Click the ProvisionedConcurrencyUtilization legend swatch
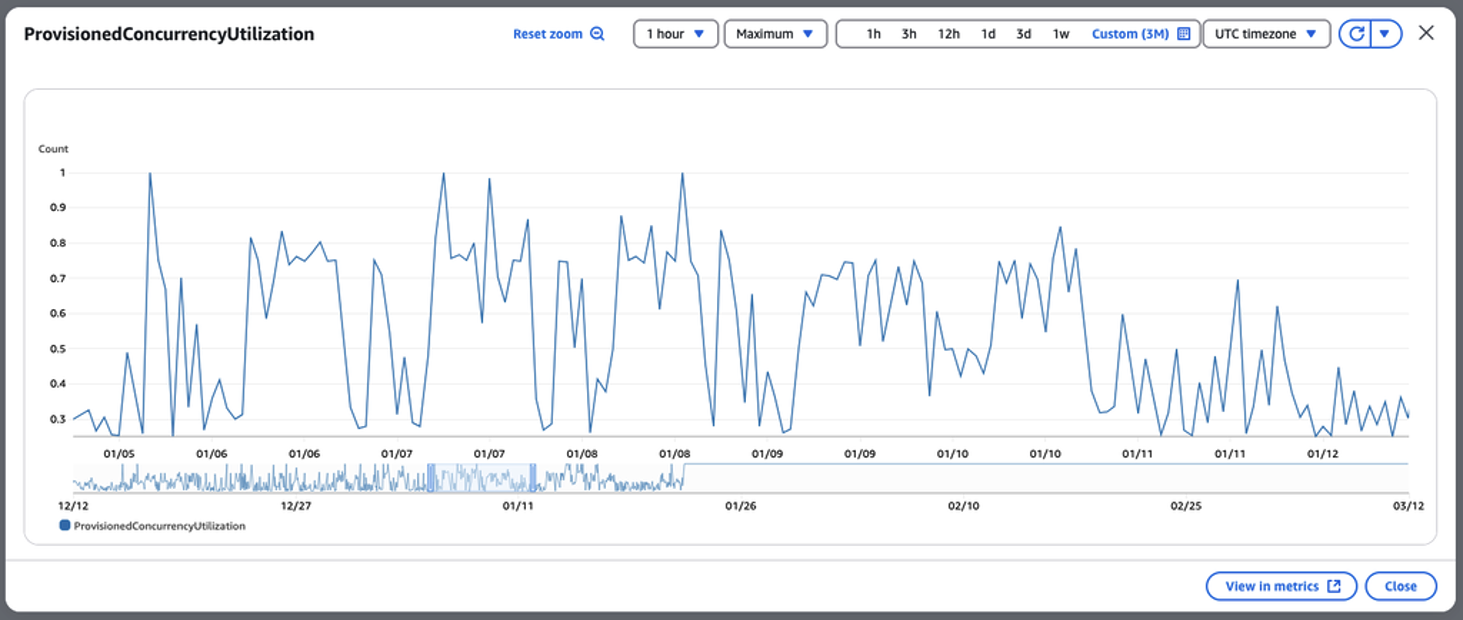 (x=66, y=525)
